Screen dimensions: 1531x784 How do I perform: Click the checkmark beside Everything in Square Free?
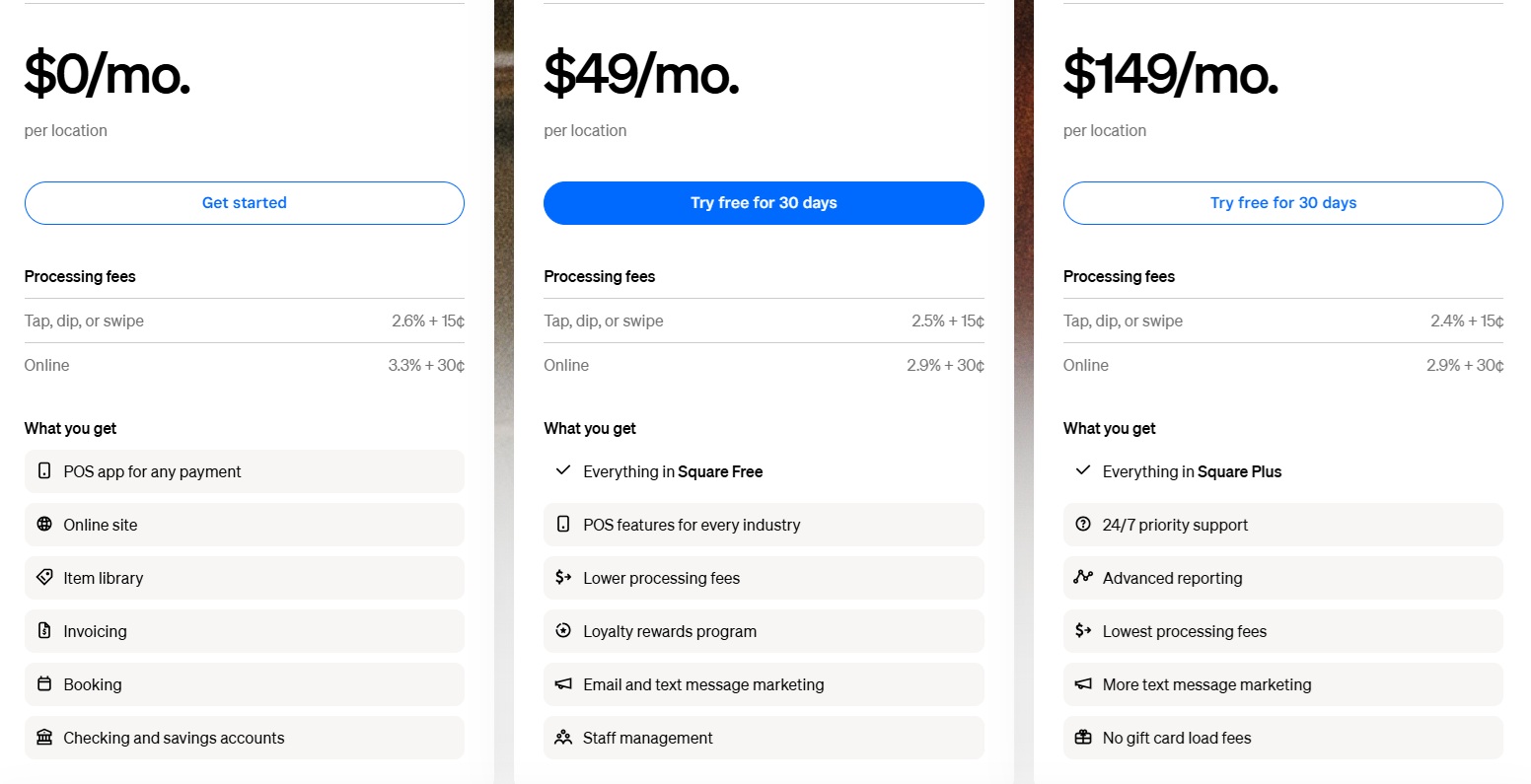pyautogui.click(x=563, y=471)
